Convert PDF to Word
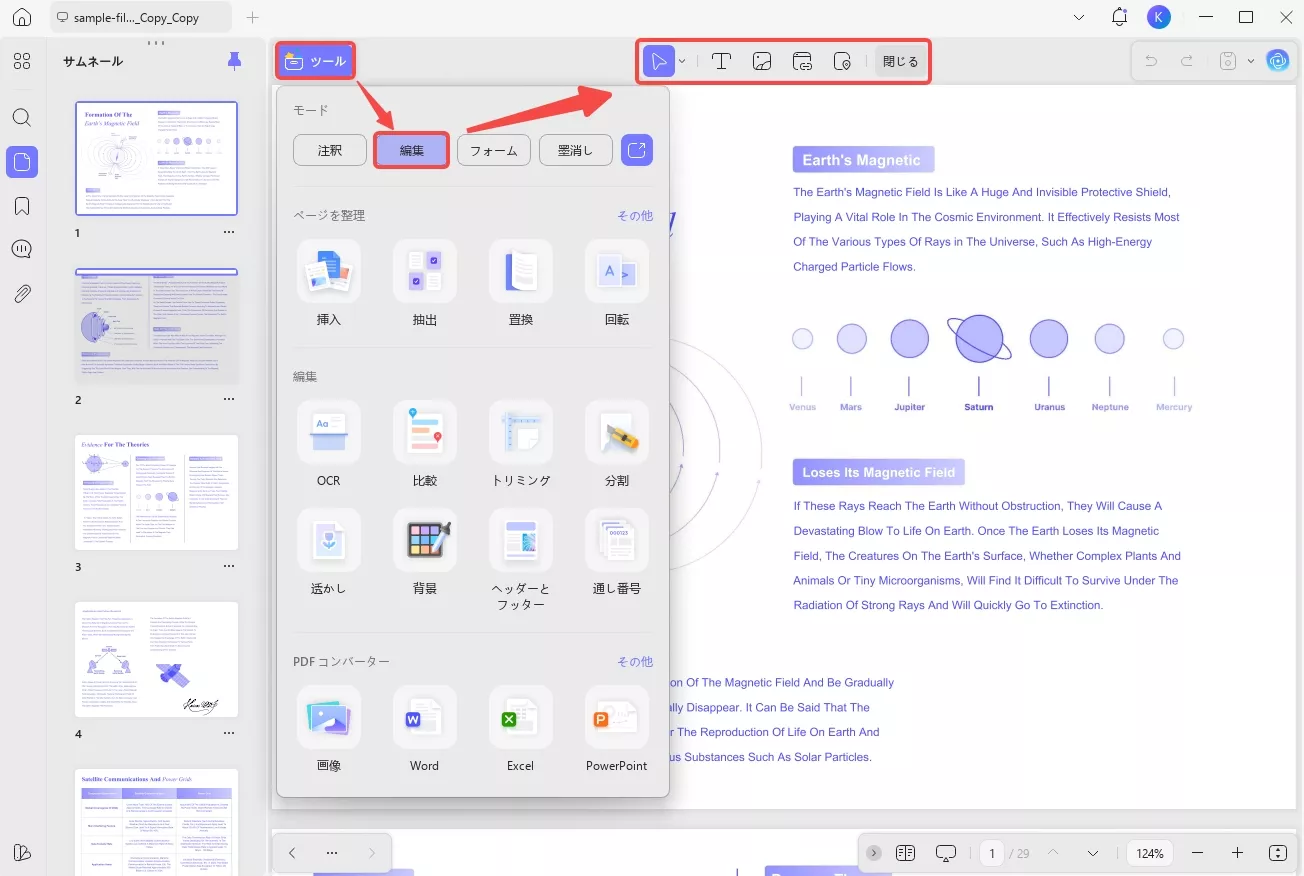 424,728
